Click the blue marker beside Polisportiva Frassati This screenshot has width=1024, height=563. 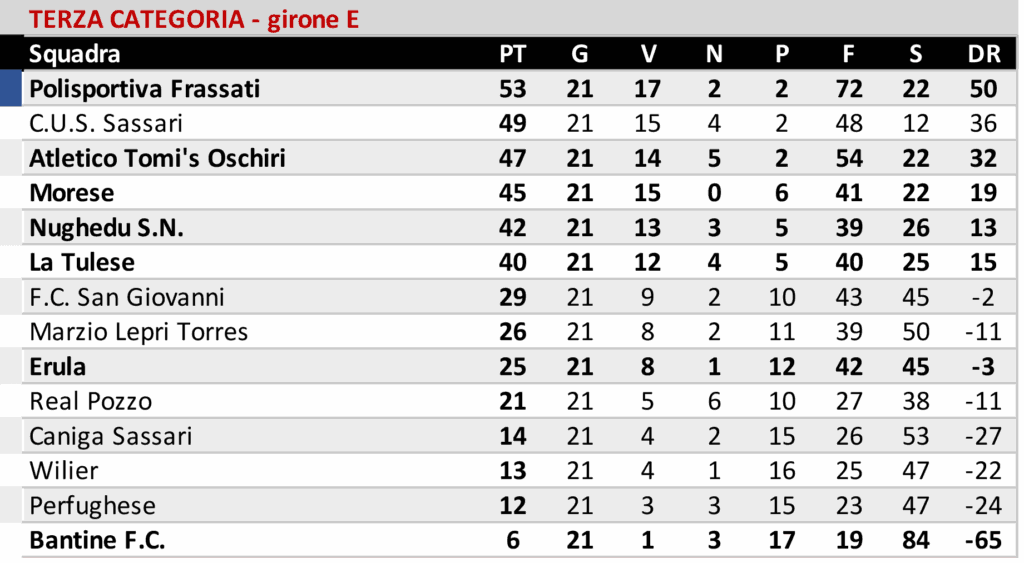(x=11, y=89)
